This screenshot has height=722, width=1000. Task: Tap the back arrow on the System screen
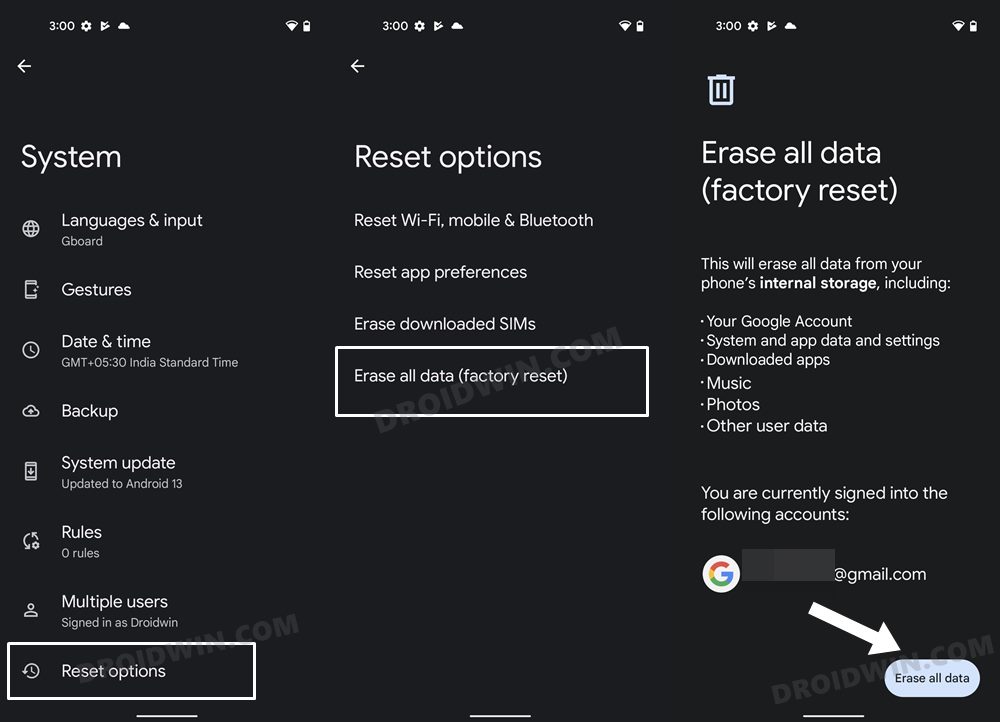tap(24, 66)
